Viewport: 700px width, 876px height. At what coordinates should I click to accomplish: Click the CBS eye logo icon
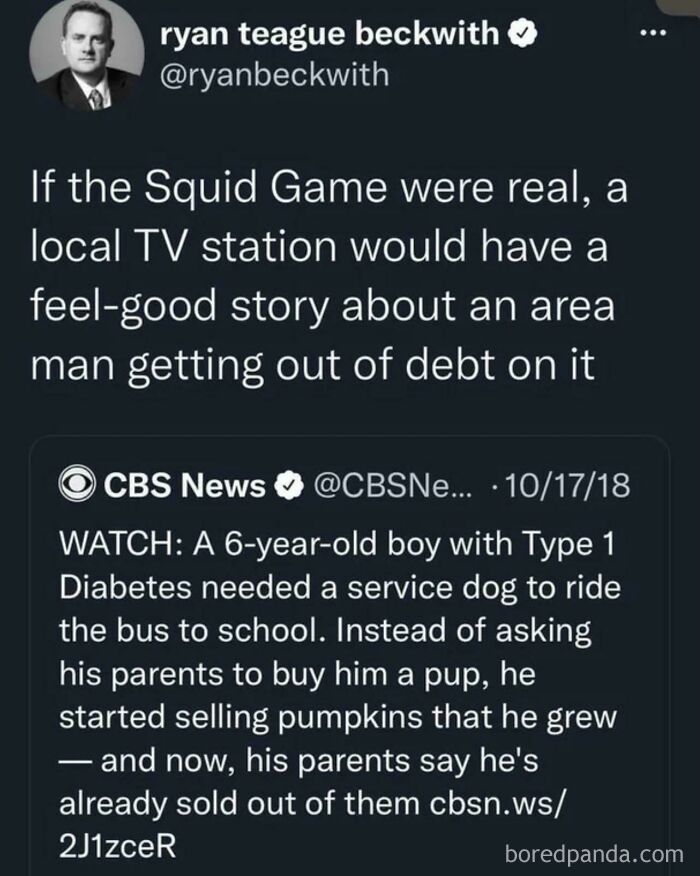tap(77, 484)
